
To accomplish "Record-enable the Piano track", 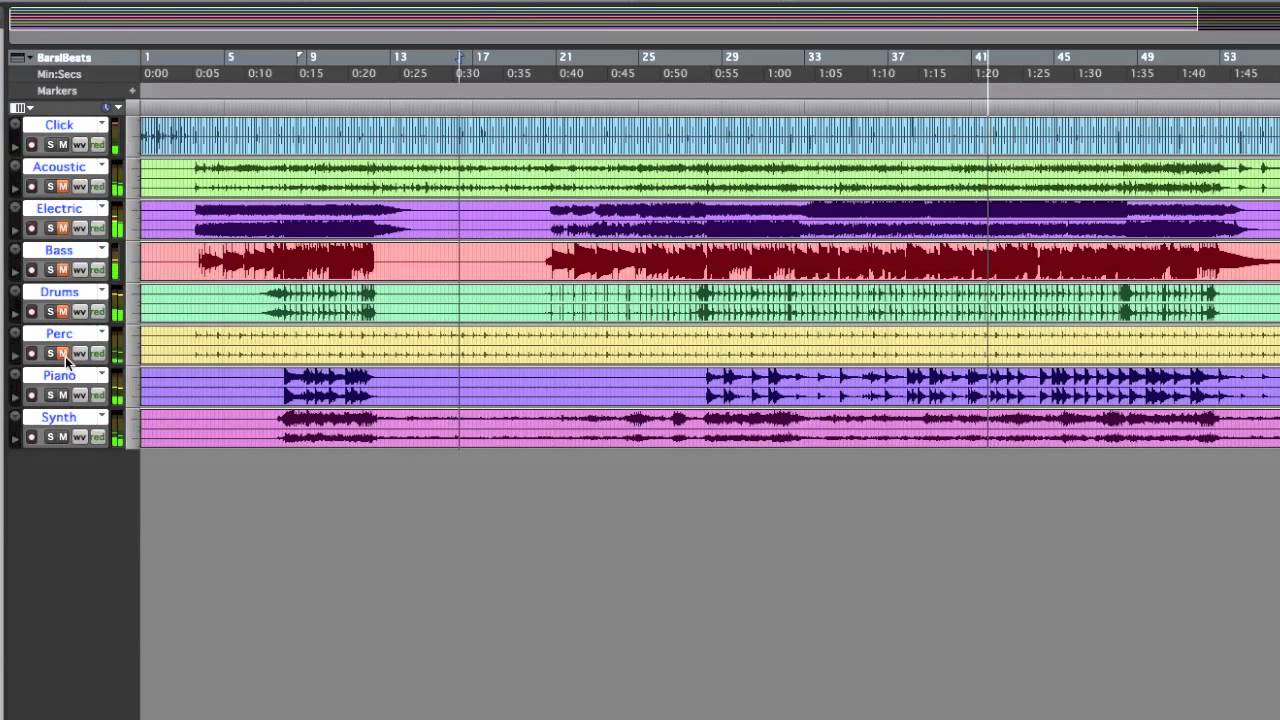I will [x=31, y=395].
